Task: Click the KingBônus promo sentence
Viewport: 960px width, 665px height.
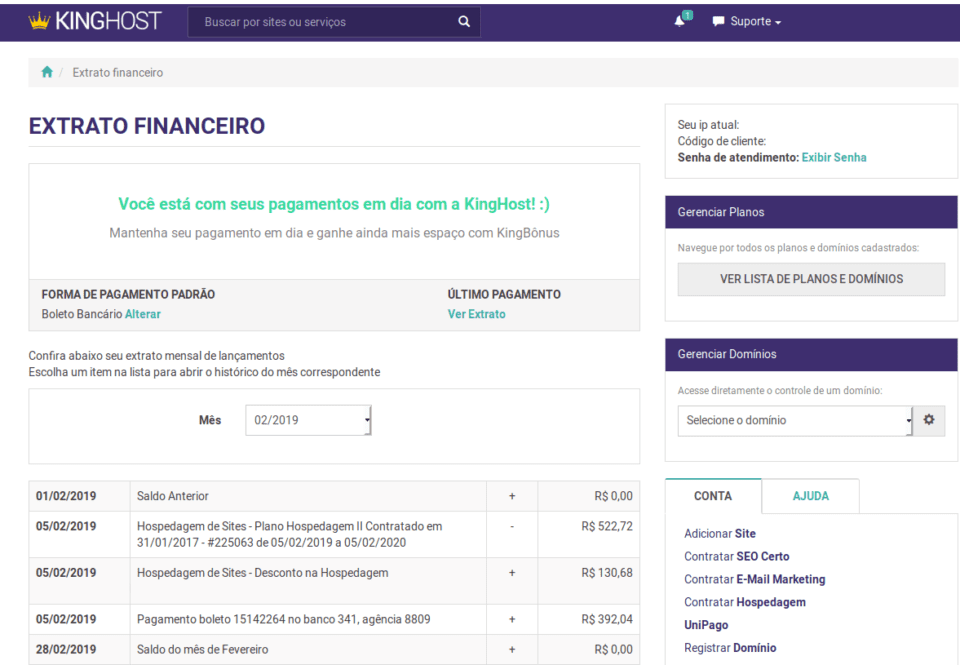Action: (334, 233)
